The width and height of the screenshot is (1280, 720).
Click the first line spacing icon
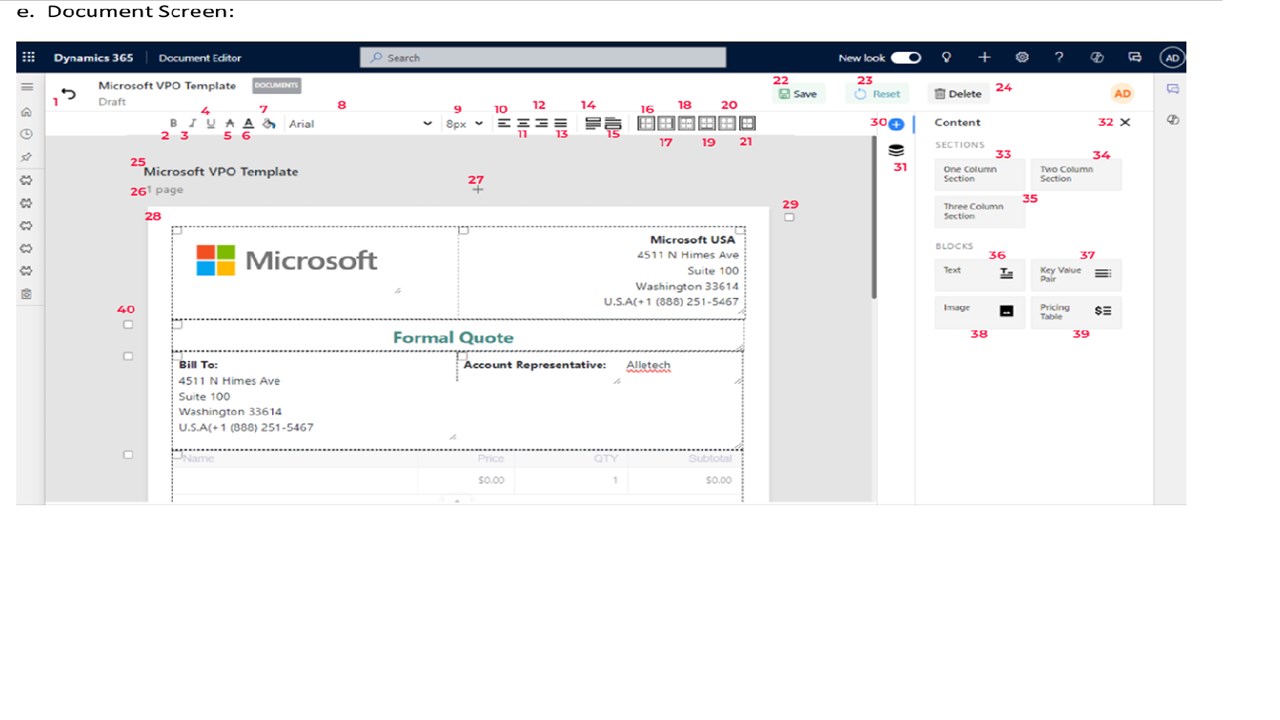[593, 123]
